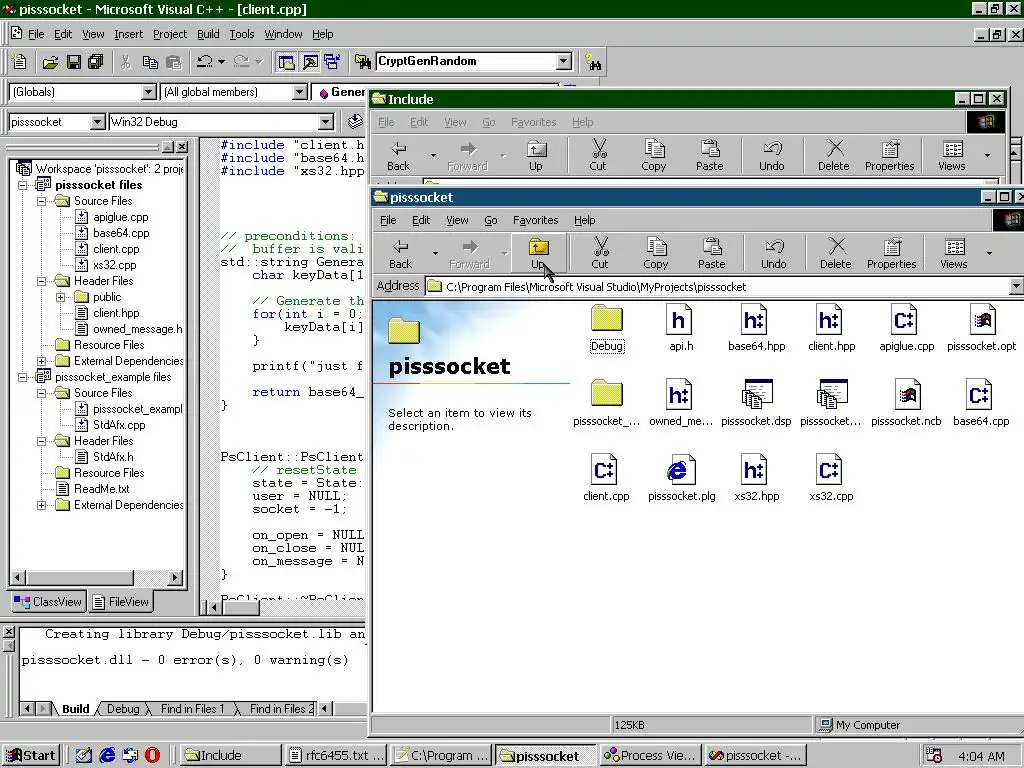Select the api.h file icon
Viewport: 1024px width, 768px height.
coord(681,328)
